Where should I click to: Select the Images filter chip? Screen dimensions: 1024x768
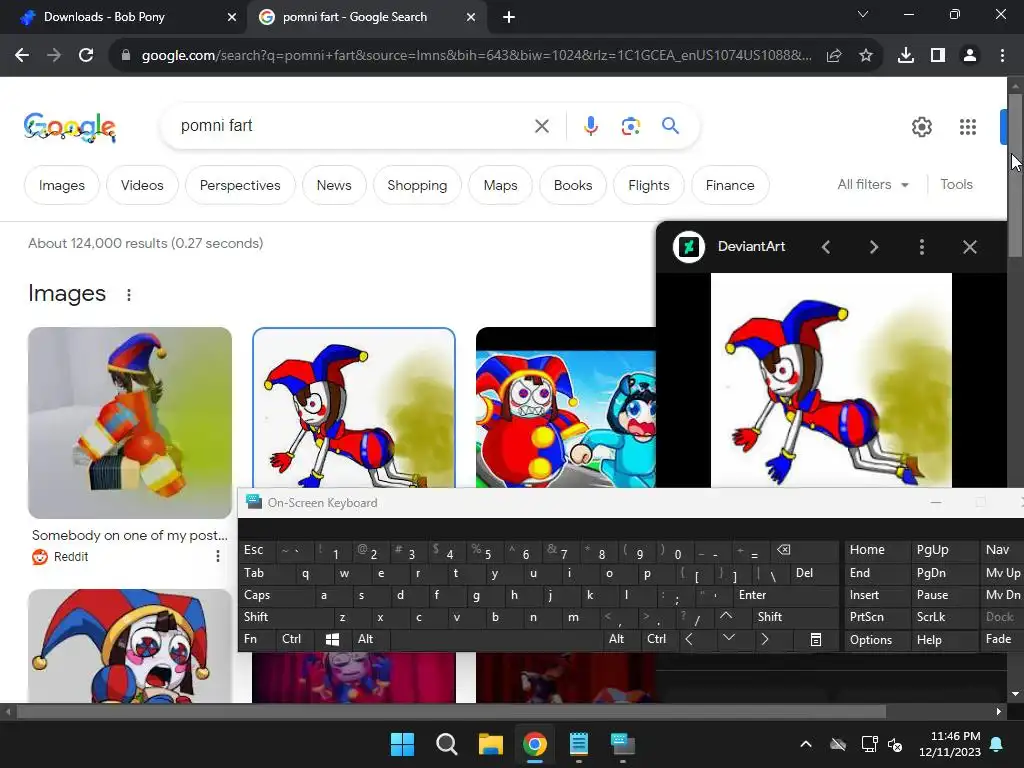[x=61, y=185]
